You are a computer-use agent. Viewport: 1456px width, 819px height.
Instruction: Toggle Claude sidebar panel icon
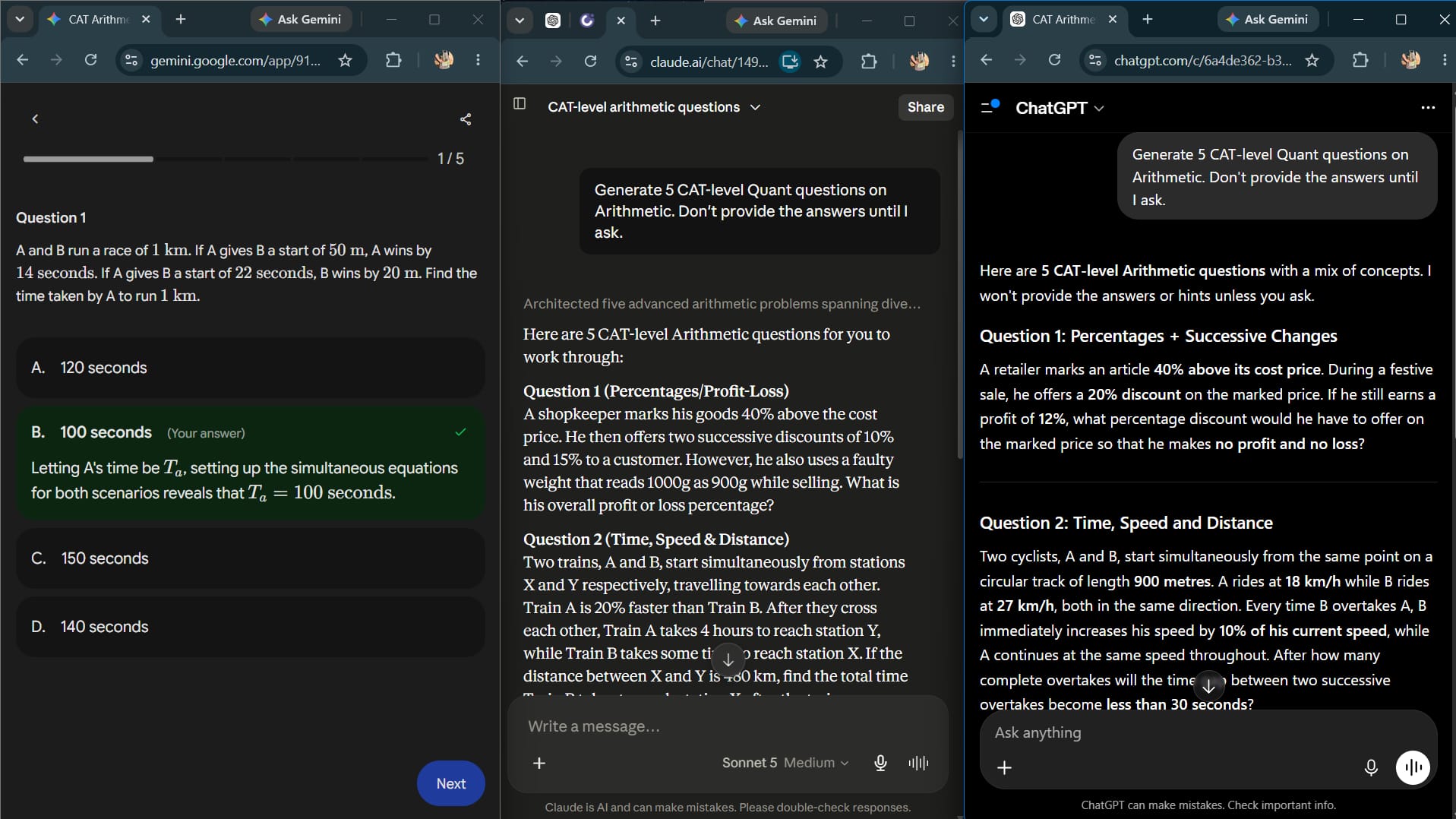[x=520, y=104]
